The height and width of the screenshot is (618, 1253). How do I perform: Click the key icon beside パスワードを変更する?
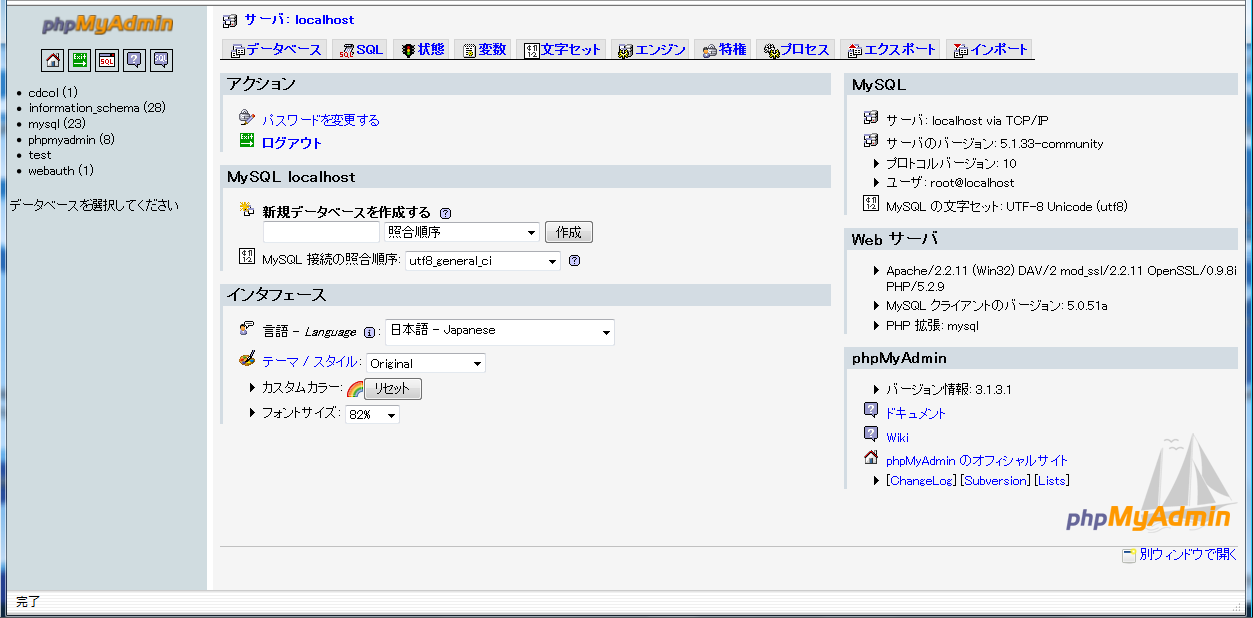[247, 118]
